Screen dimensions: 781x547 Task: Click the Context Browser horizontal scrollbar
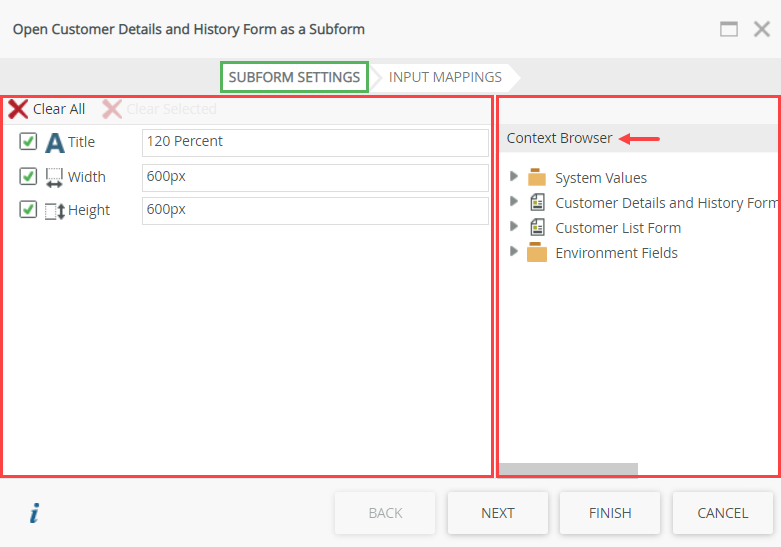(568, 470)
